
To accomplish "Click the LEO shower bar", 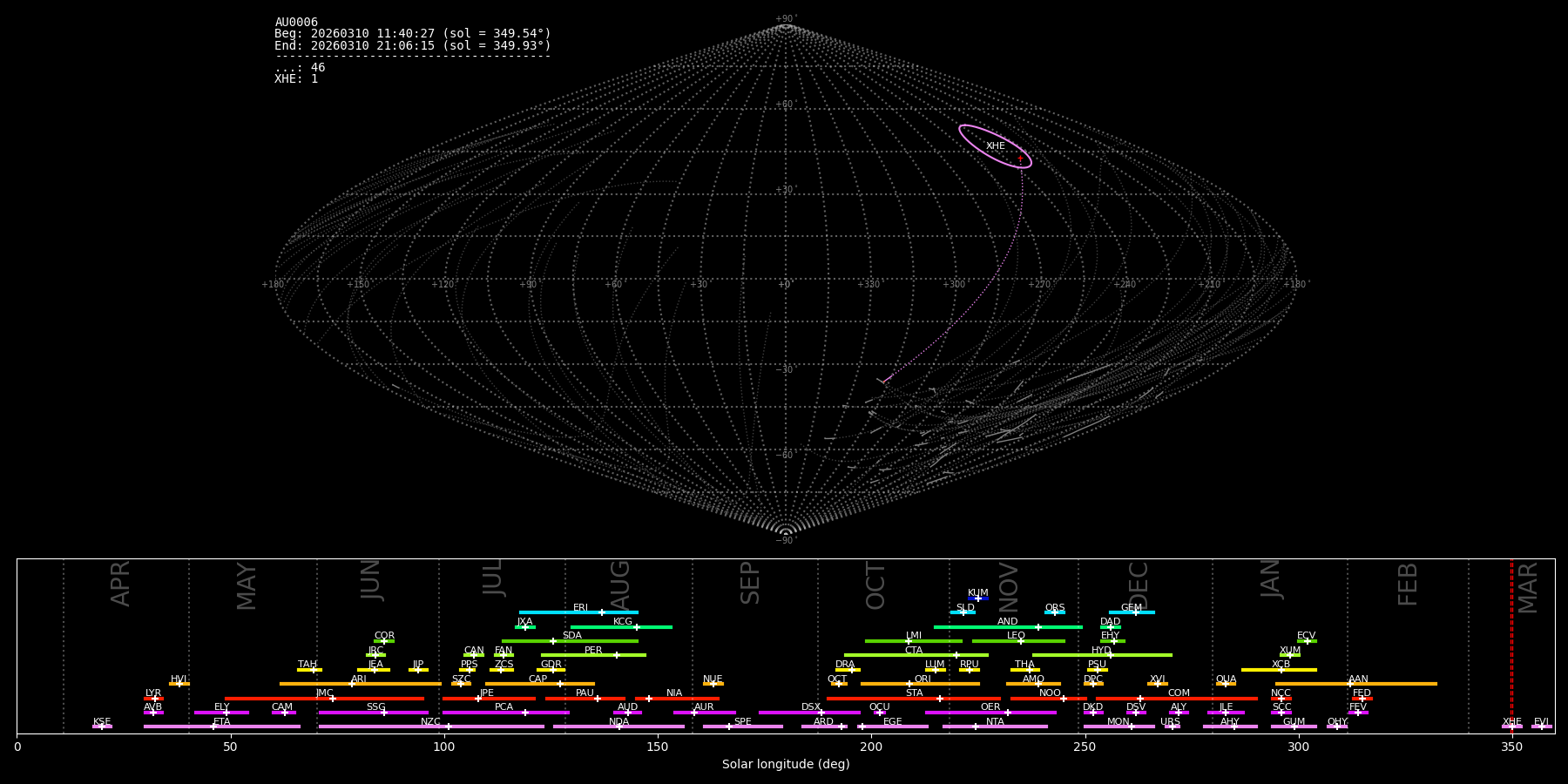I will click(x=1018, y=641).
